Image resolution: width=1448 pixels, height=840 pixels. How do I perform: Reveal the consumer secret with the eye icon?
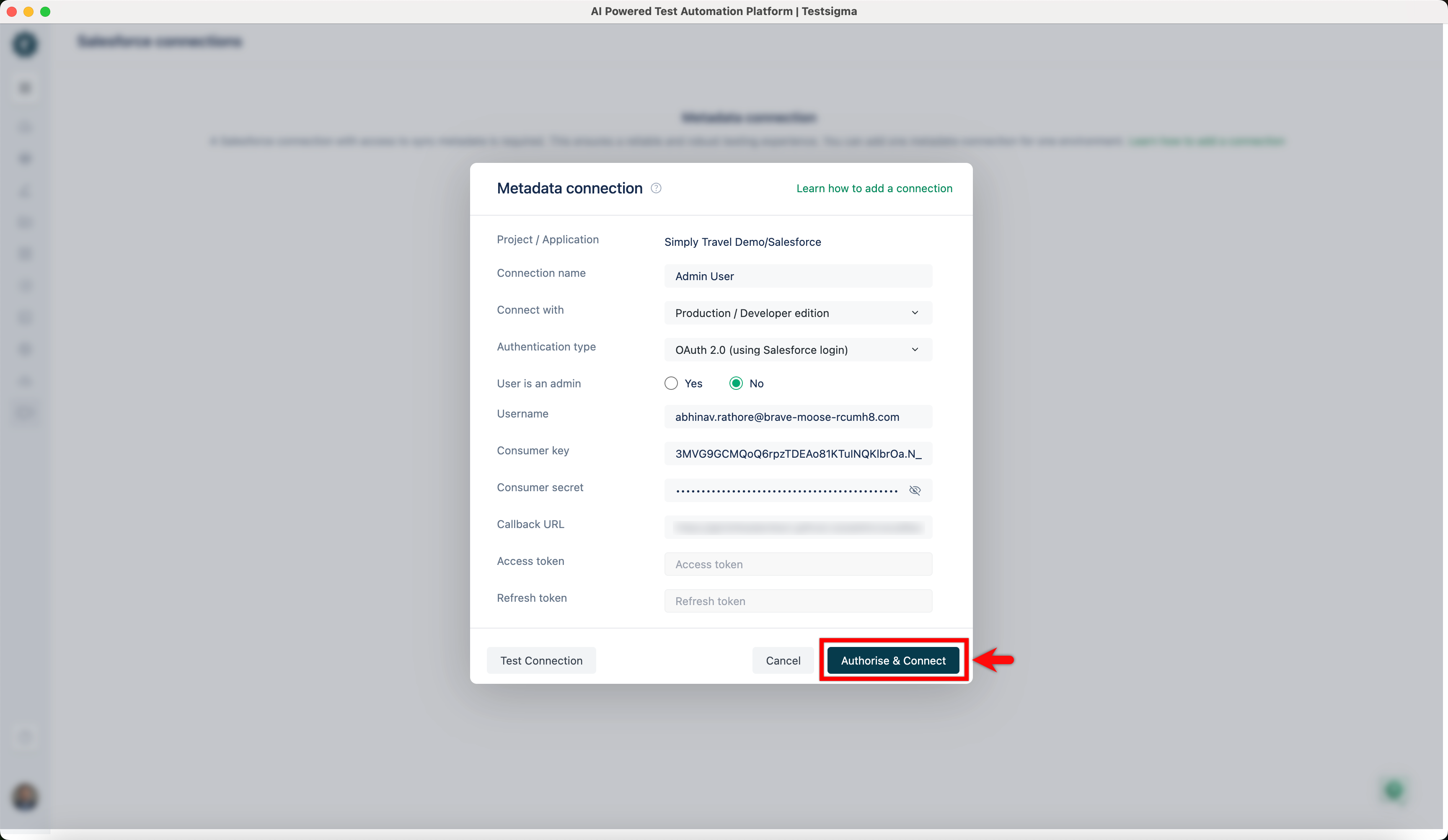click(x=915, y=490)
